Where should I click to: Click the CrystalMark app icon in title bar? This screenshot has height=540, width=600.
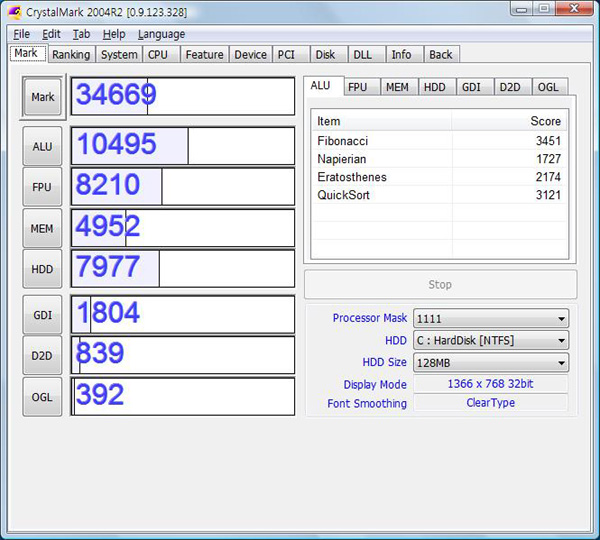[15, 13]
